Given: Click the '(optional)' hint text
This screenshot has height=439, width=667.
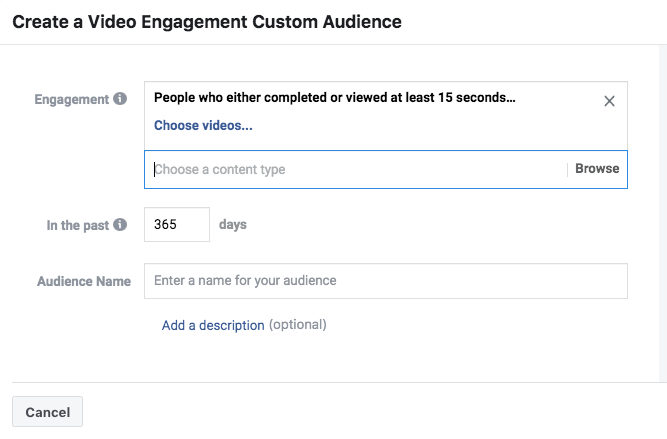Looking at the screenshot, I should pos(298,325).
